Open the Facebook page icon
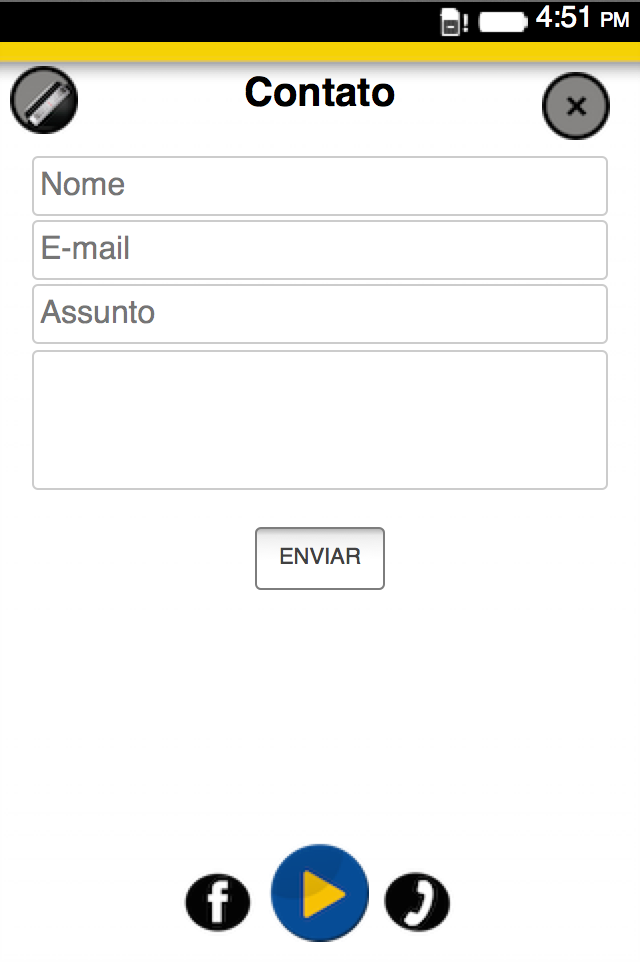This screenshot has height=962, width=640. pyautogui.click(x=217, y=902)
